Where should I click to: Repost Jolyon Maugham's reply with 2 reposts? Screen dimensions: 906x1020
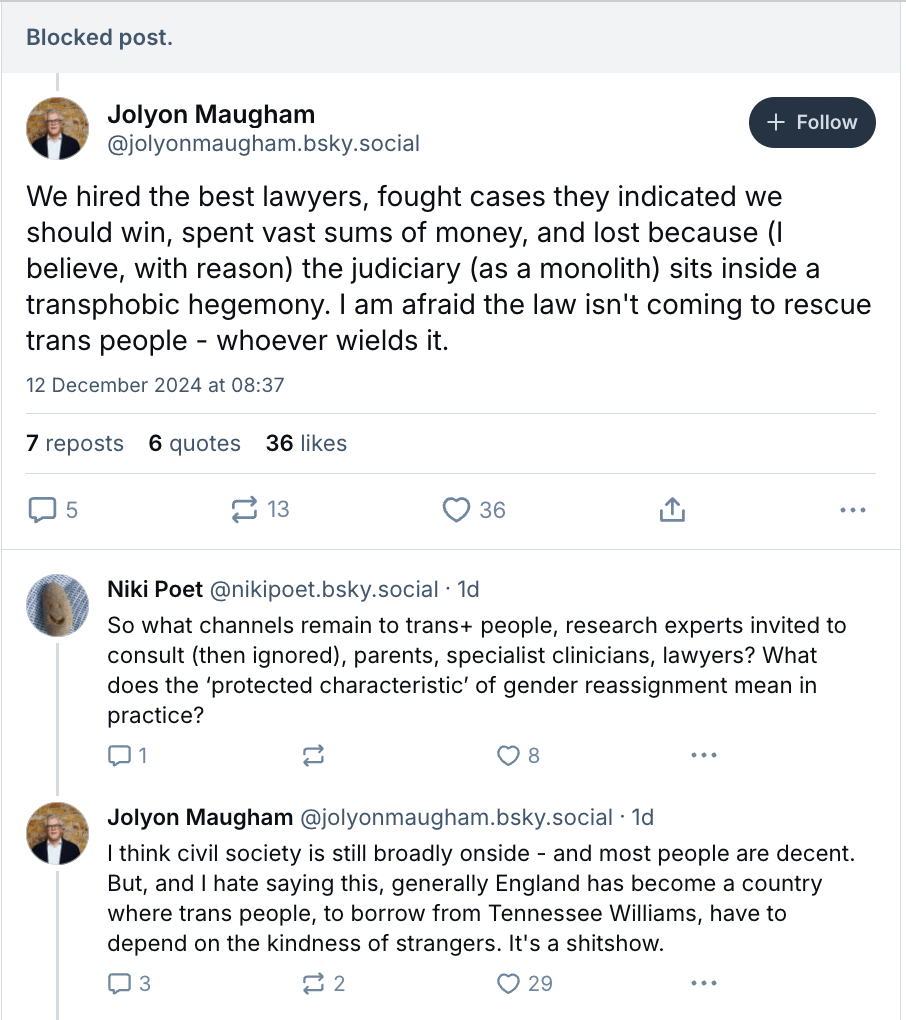pos(314,983)
